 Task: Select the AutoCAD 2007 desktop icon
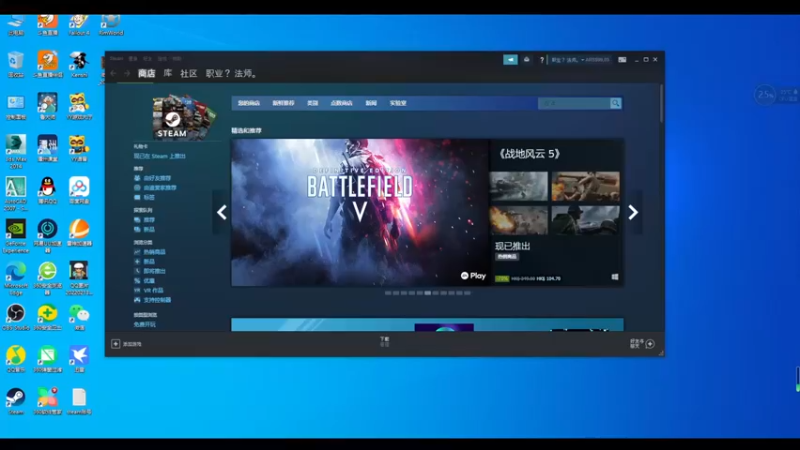tap(16, 194)
